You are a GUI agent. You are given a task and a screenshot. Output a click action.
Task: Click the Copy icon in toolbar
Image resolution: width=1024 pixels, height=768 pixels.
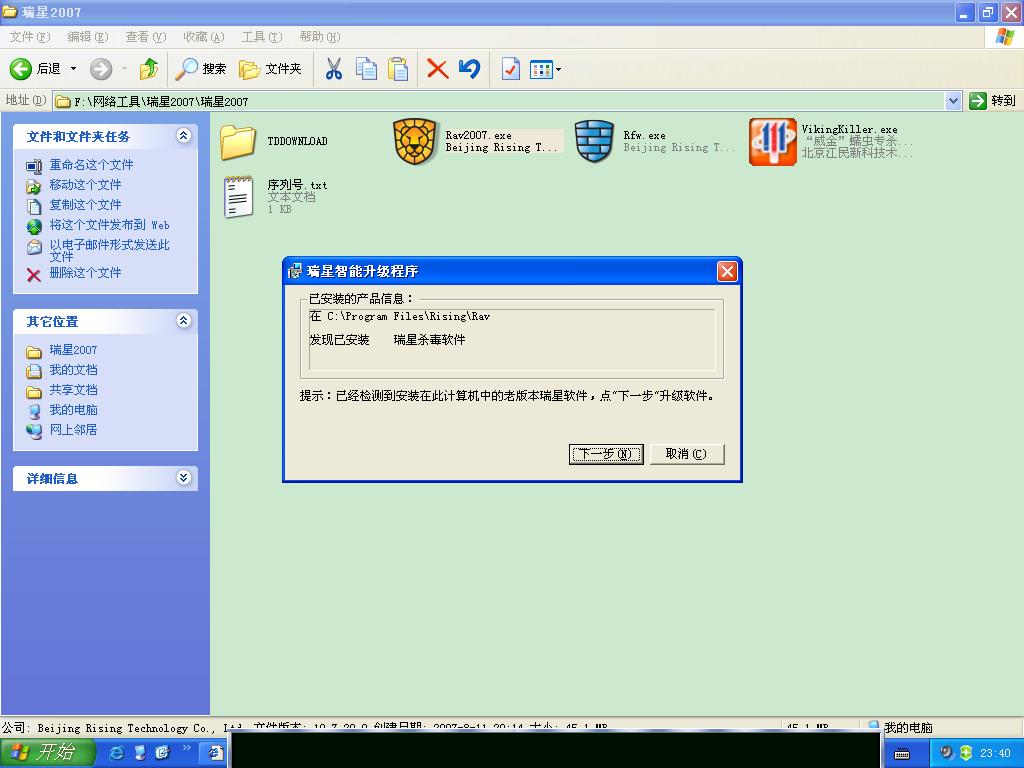pos(366,69)
